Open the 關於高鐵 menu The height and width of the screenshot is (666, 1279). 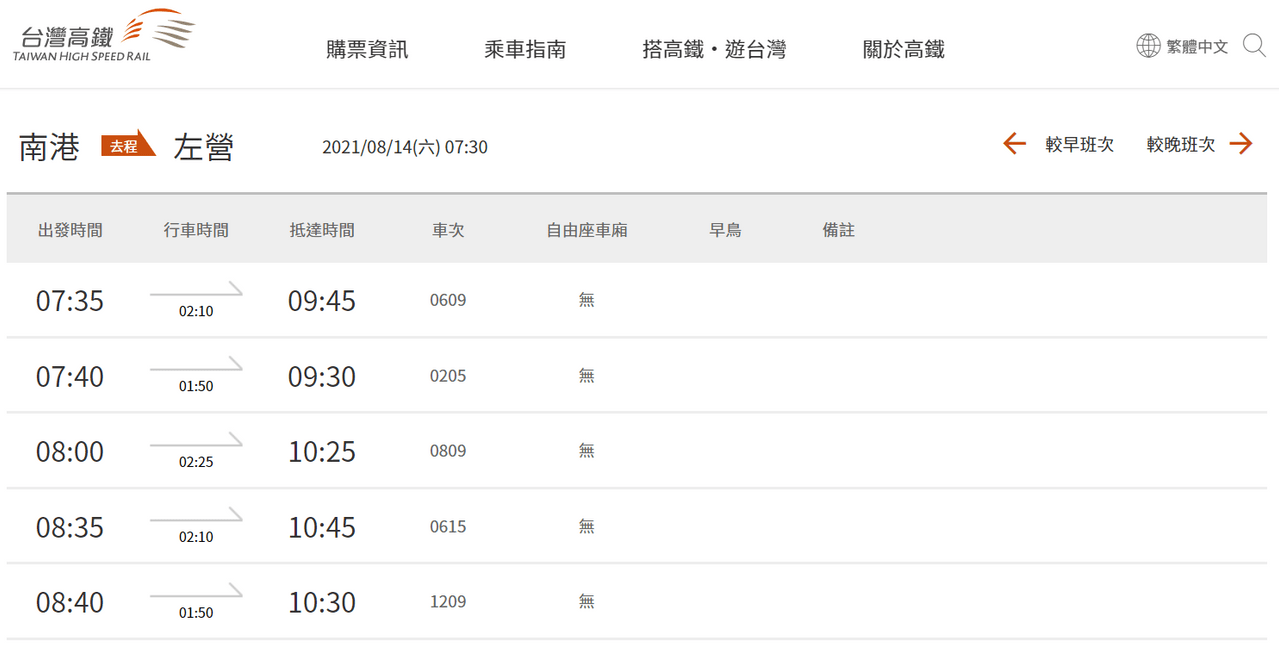(904, 49)
